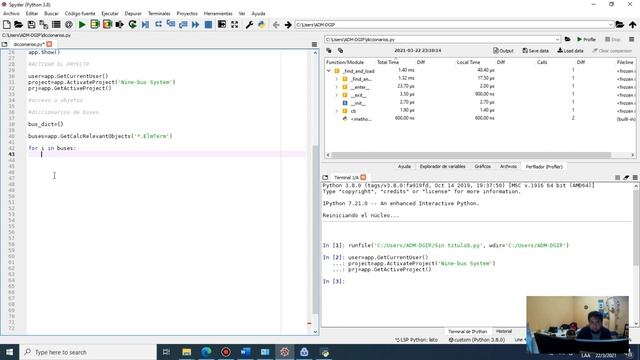
Task: Open profiler pane options hamburger menu
Action: (631, 40)
